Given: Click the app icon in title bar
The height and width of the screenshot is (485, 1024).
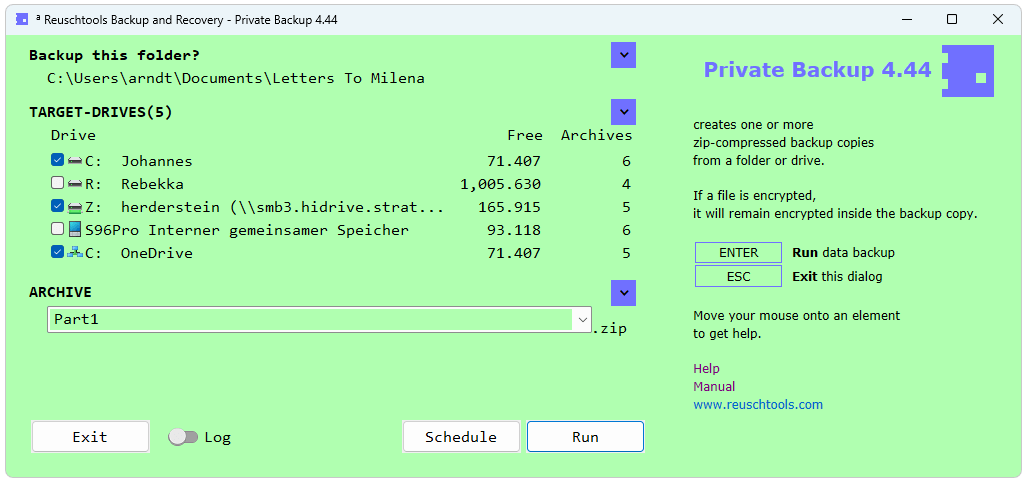Looking at the screenshot, I should [22, 18].
